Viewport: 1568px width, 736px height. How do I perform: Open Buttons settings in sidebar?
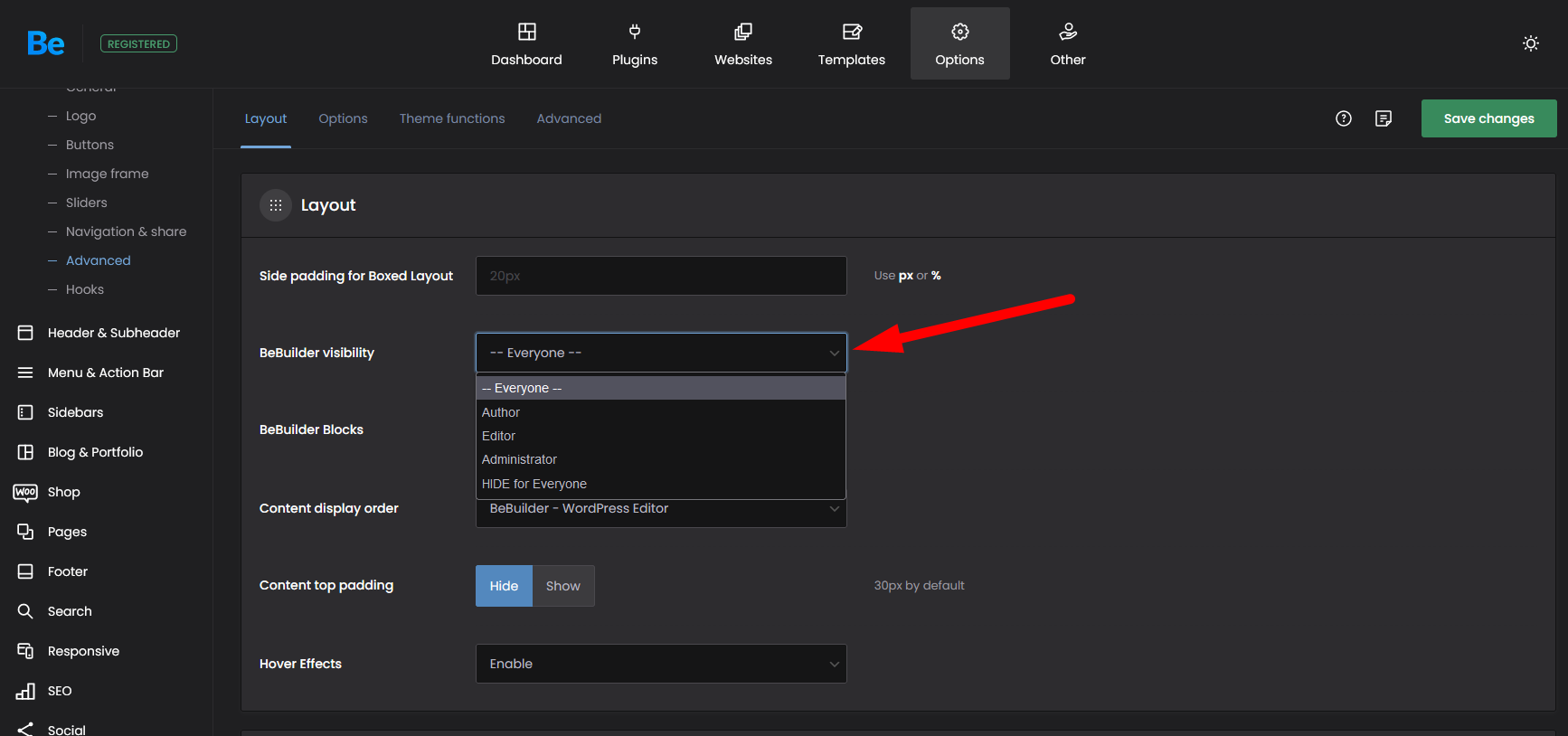(x=90, y=145)
